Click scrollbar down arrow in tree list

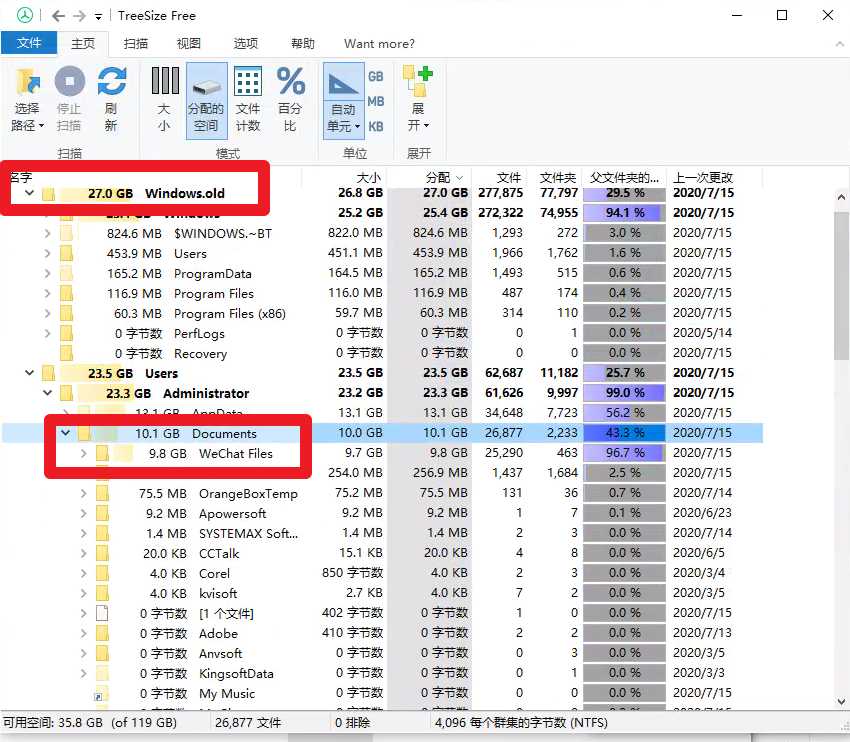point(841,701)
